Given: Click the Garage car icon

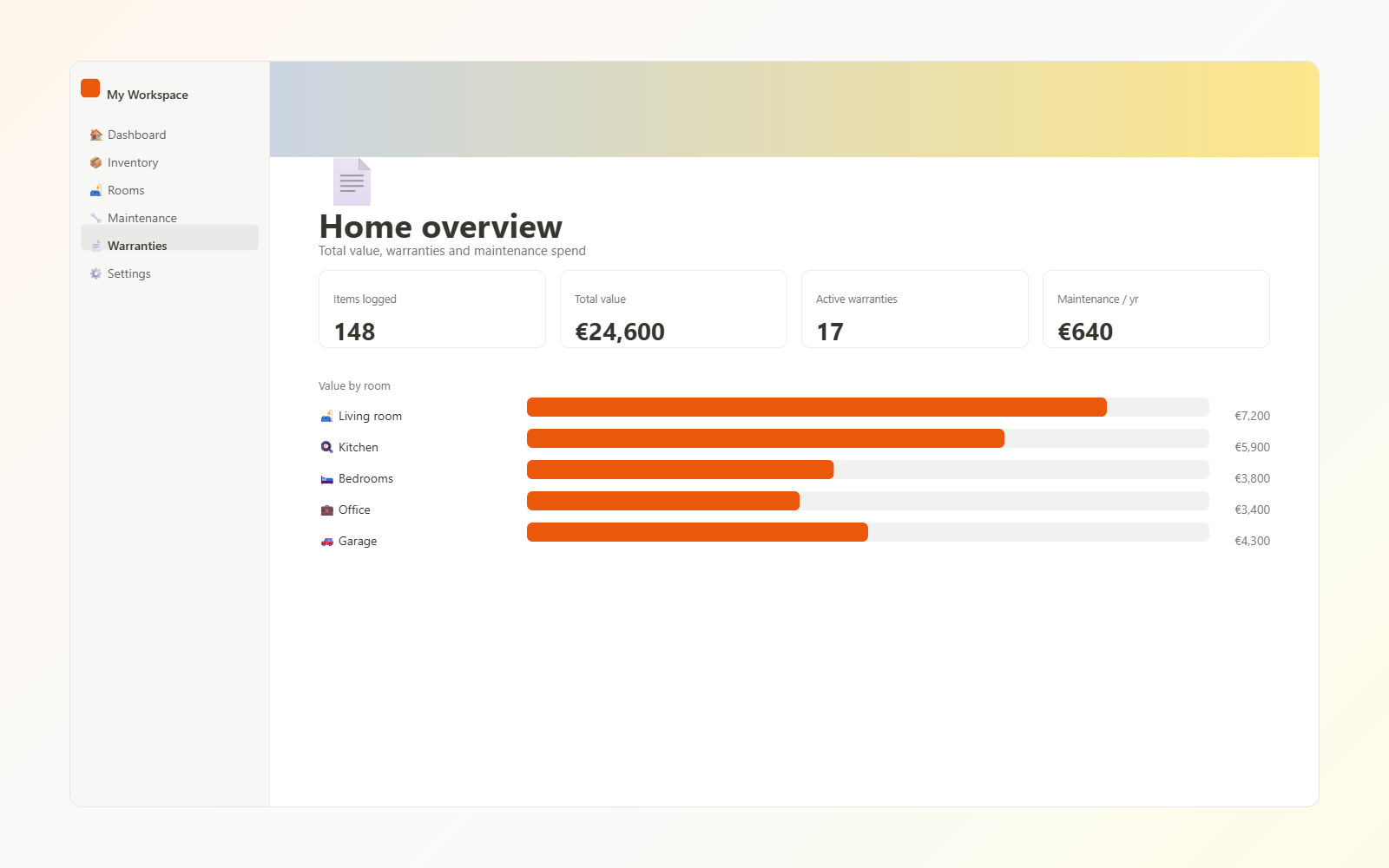Looking at the screenshot, I should click(x=326, y=541).
